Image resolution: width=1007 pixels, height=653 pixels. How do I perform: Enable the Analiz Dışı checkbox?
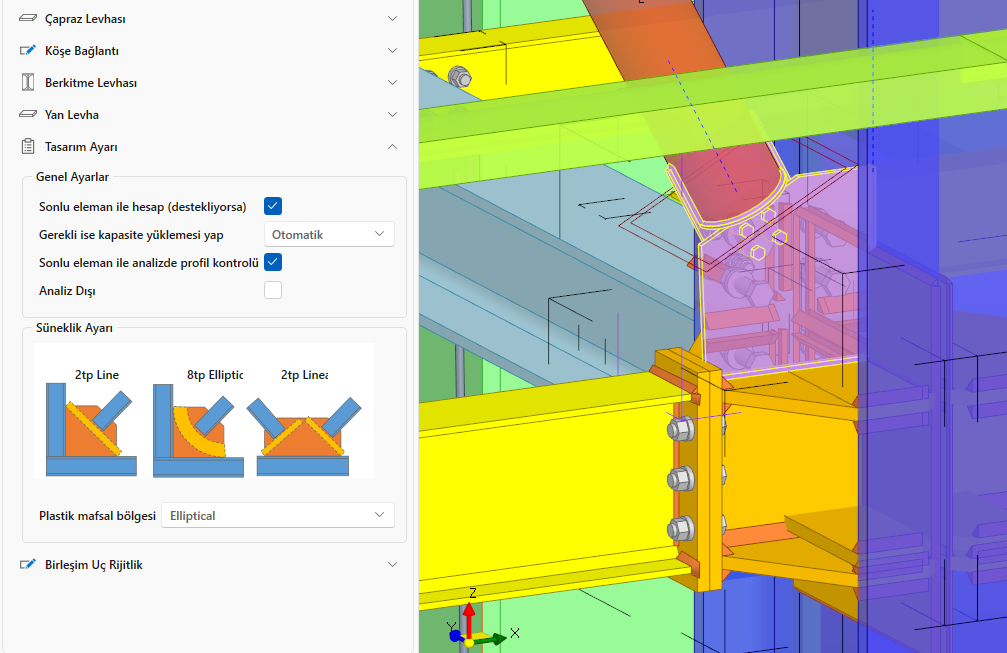coord(273,290)
